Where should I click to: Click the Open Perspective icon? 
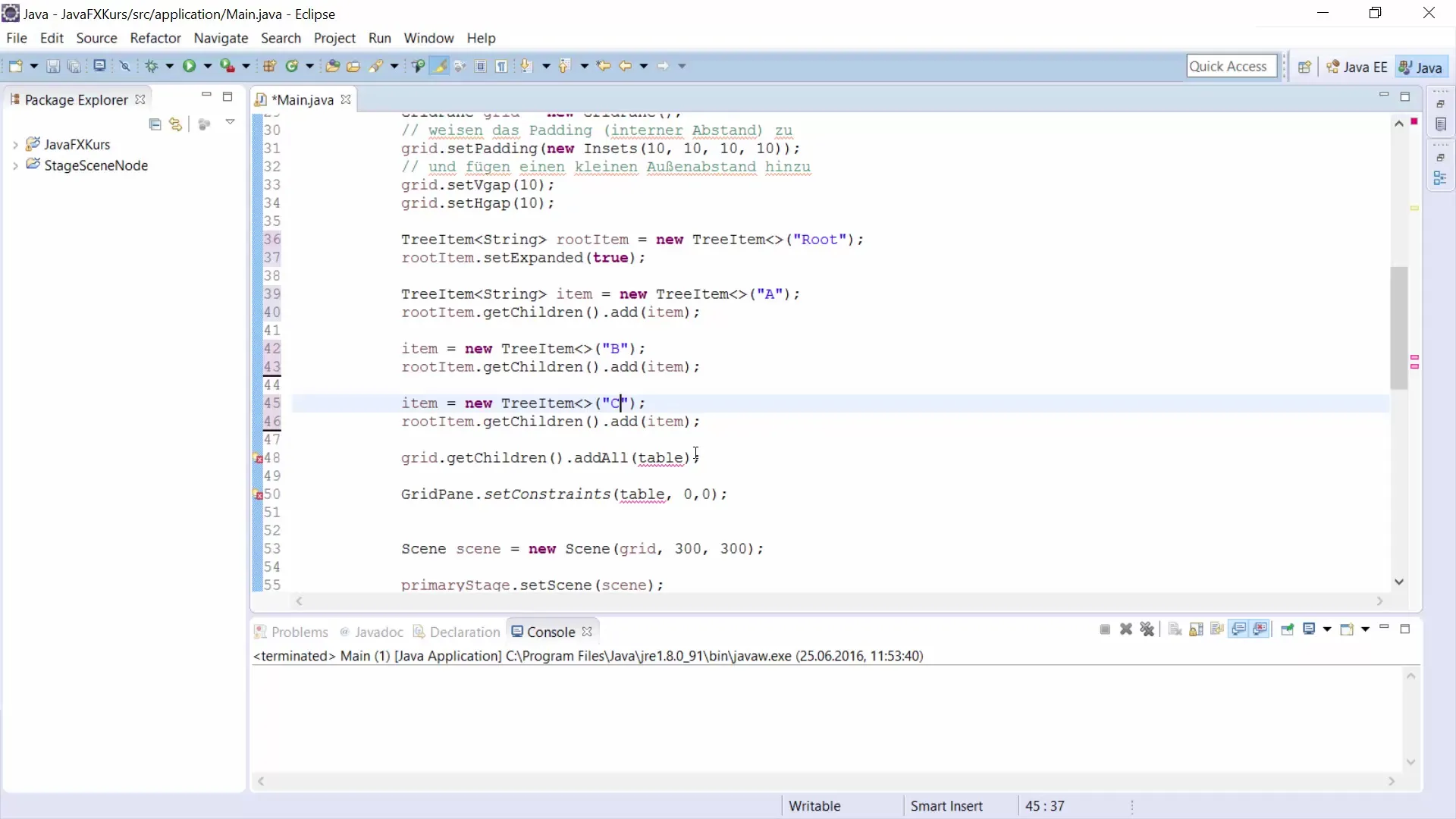coord(1304,67)
